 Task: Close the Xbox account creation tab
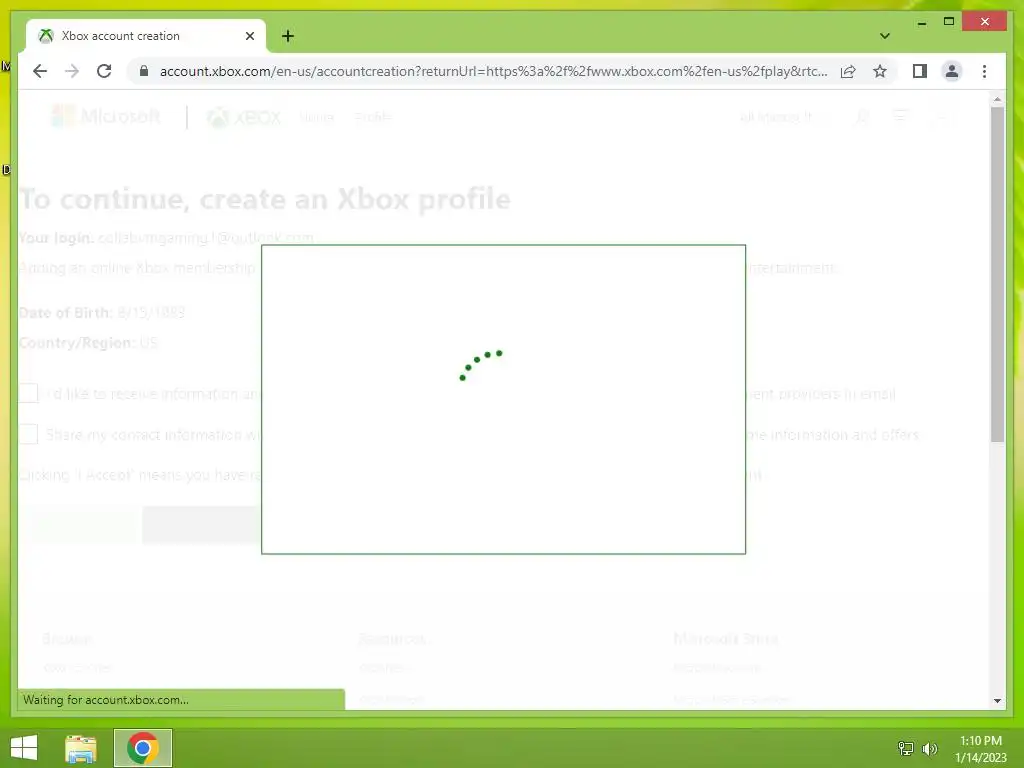249,36
